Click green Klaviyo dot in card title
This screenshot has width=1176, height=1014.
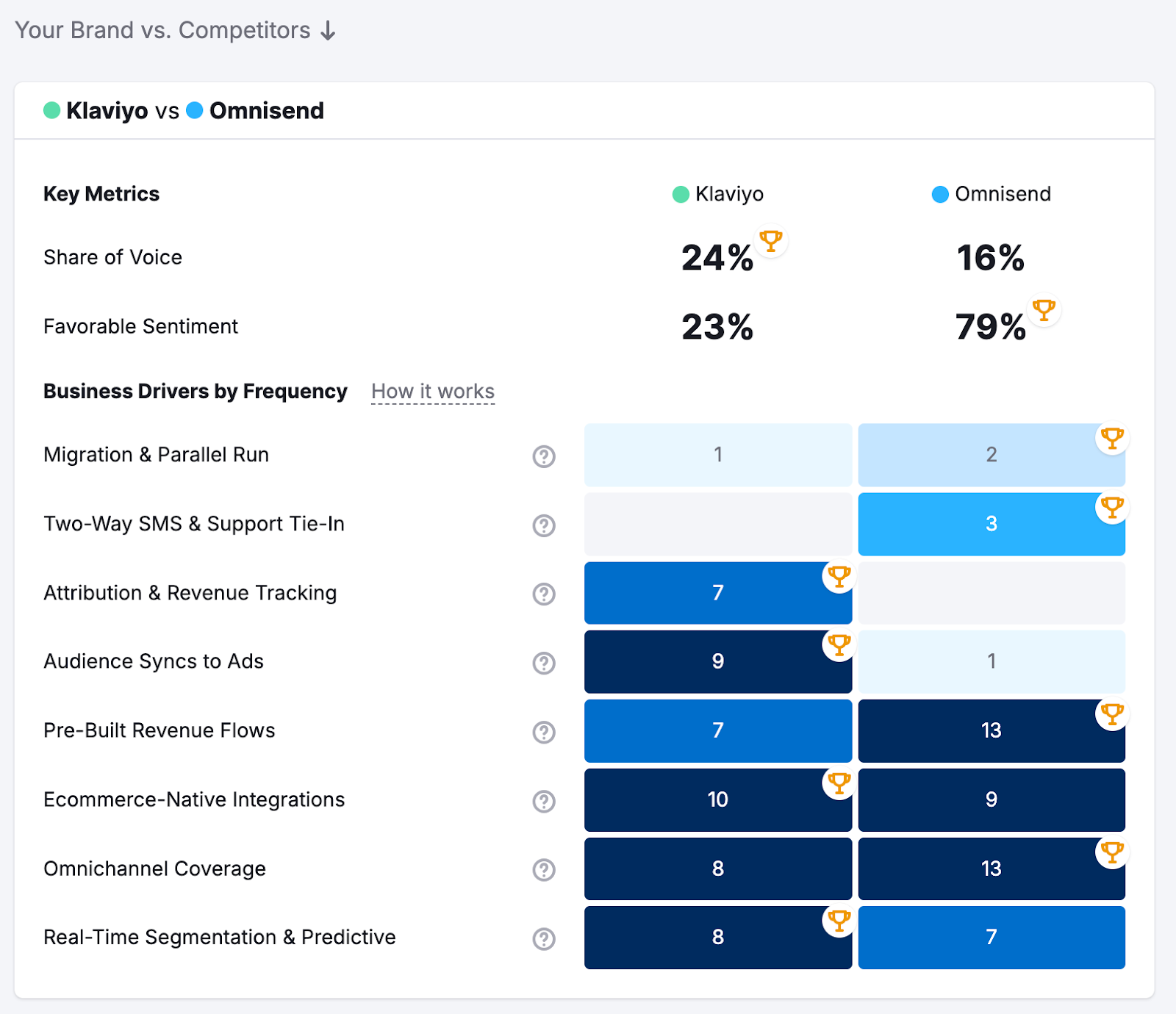[51, 111]
